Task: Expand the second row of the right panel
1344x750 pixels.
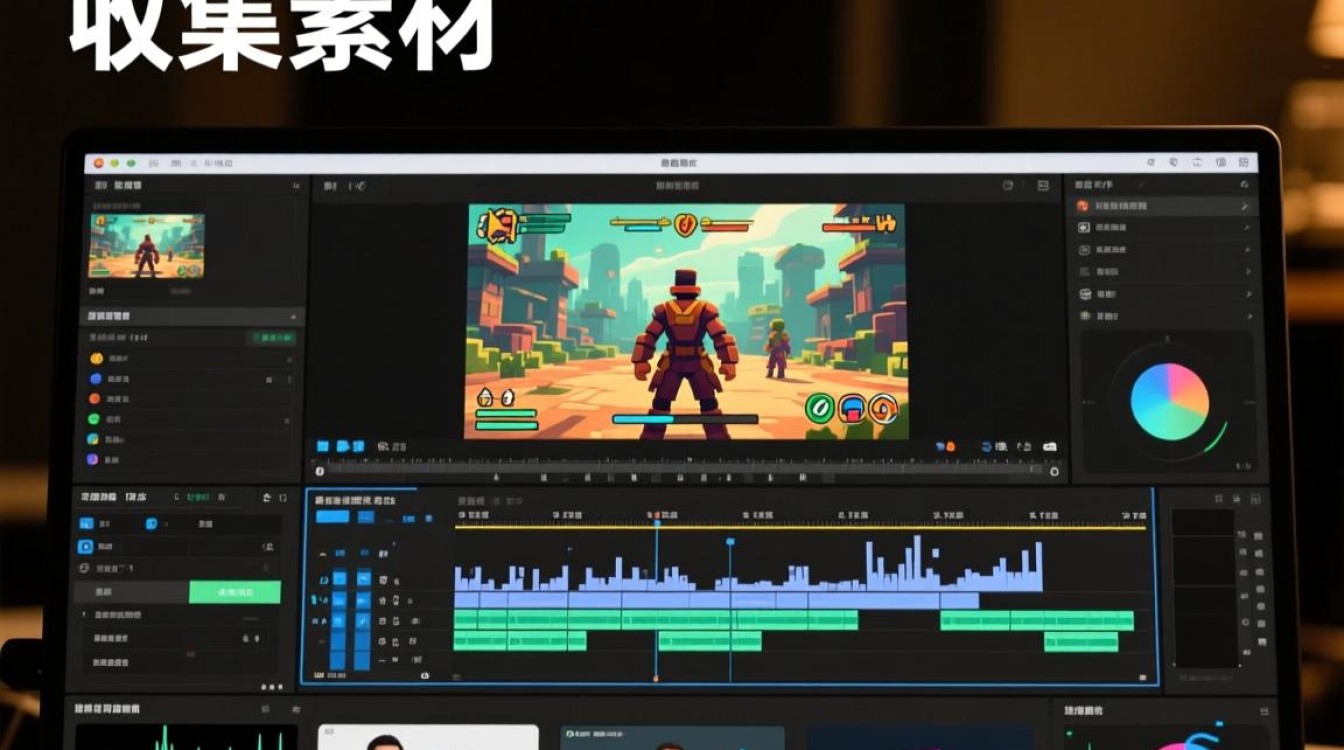Action: click(x=1246, y=228)
